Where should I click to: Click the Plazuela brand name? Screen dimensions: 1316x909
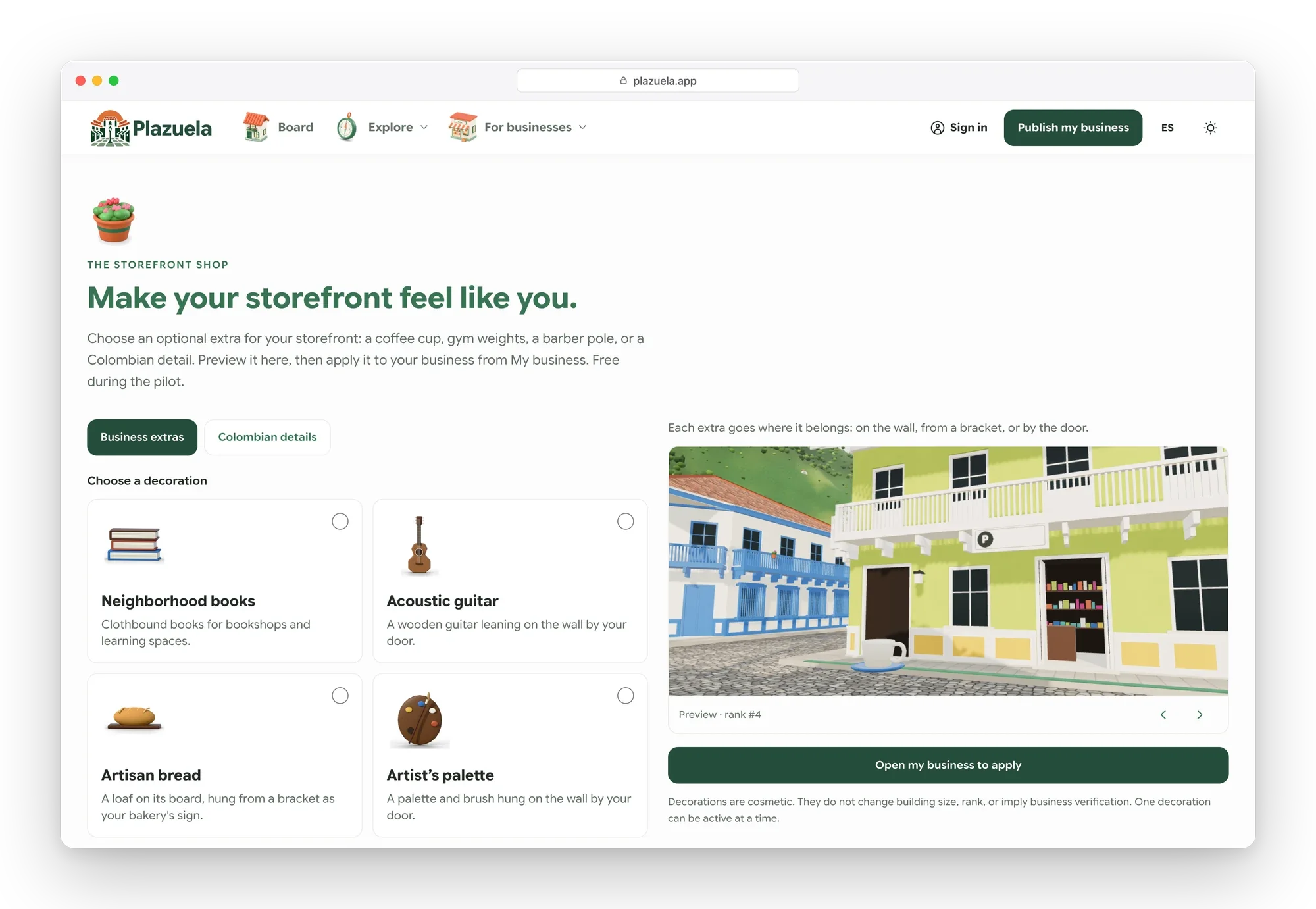pos(172,128)
